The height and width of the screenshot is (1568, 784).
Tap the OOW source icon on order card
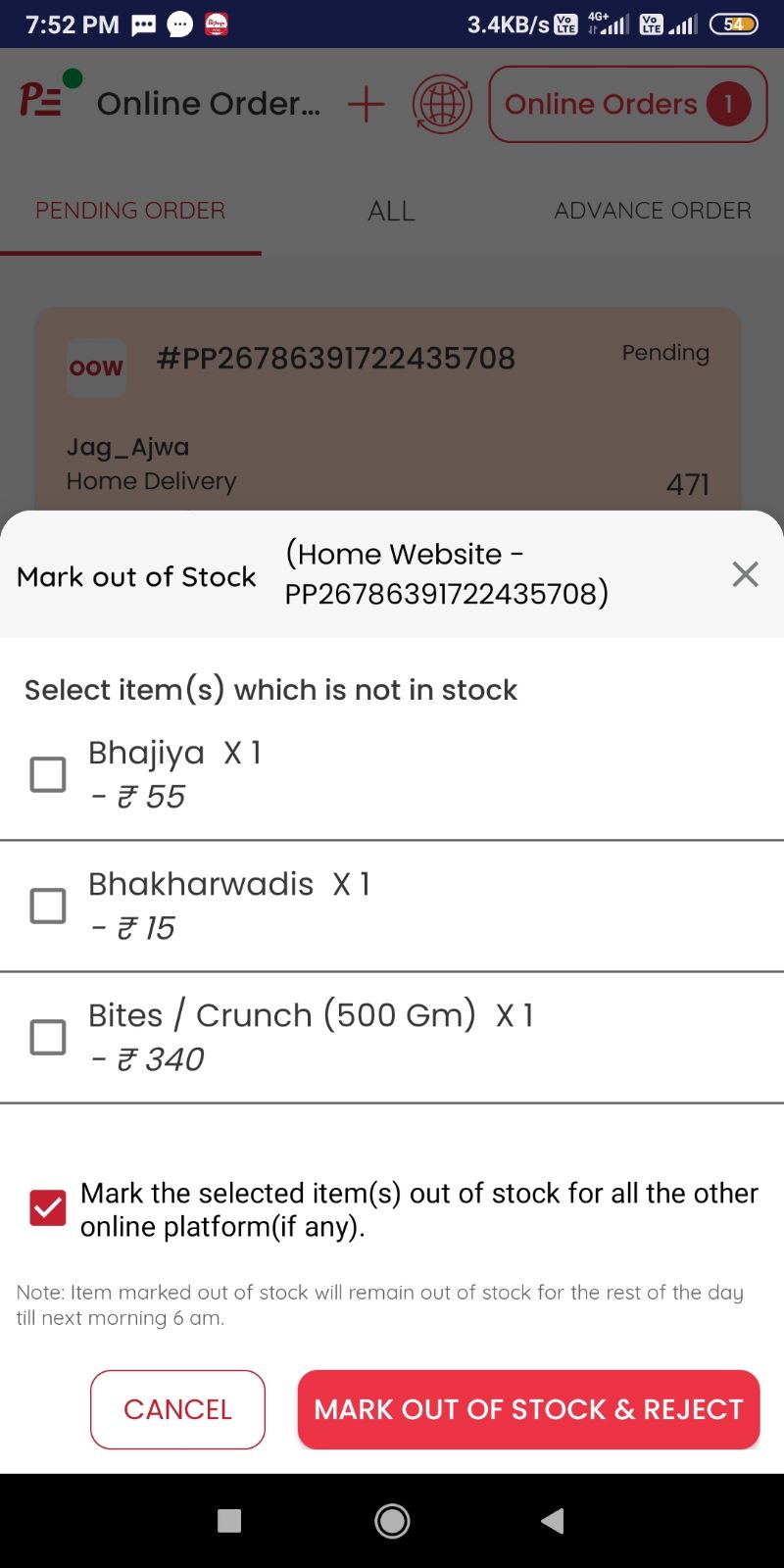tap(96, 367)
